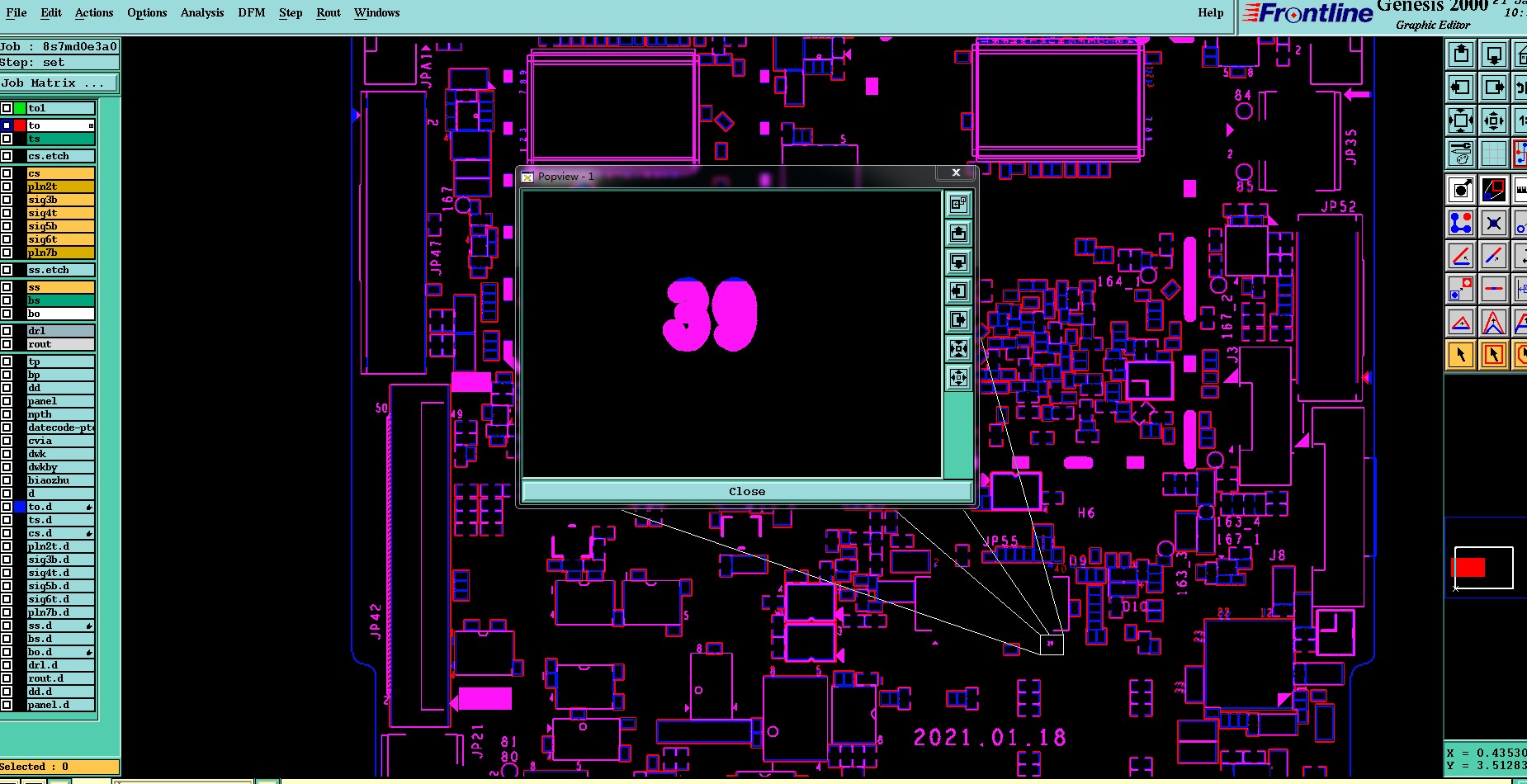
Task: Open the Help menu
Action: (x=1211, y=12)
